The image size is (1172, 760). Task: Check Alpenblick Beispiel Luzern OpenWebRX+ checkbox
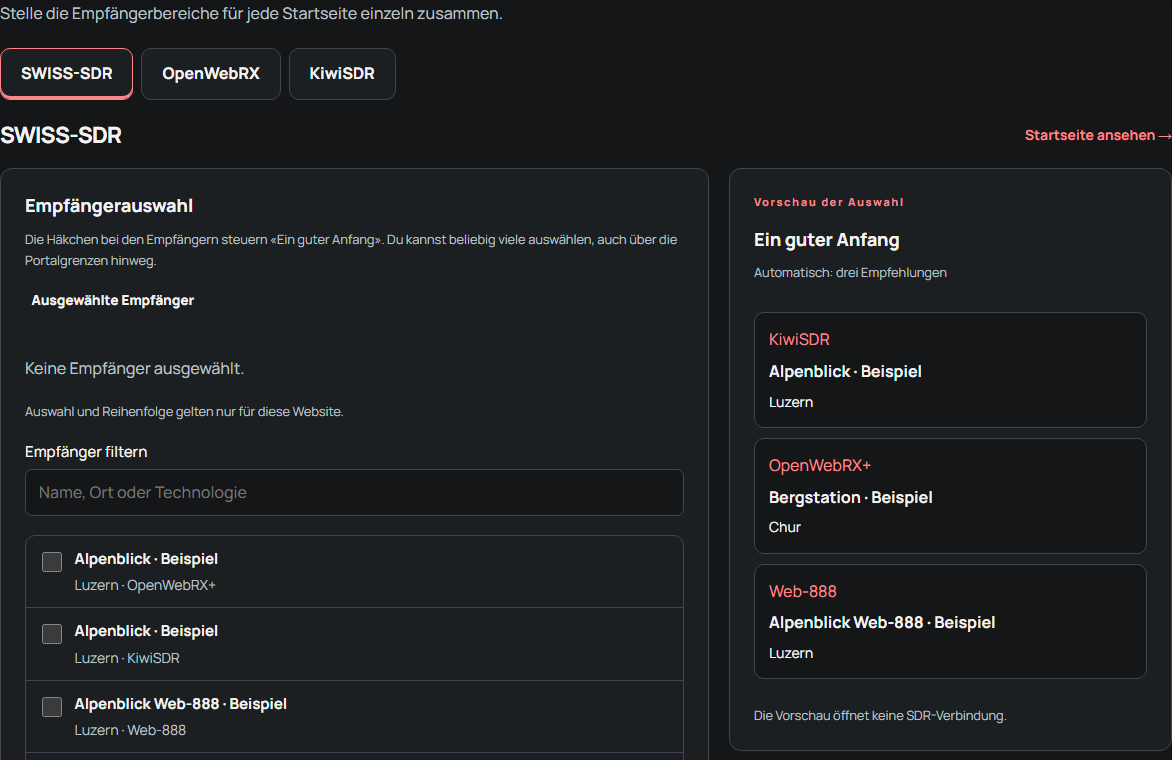(x=52, y=562)
